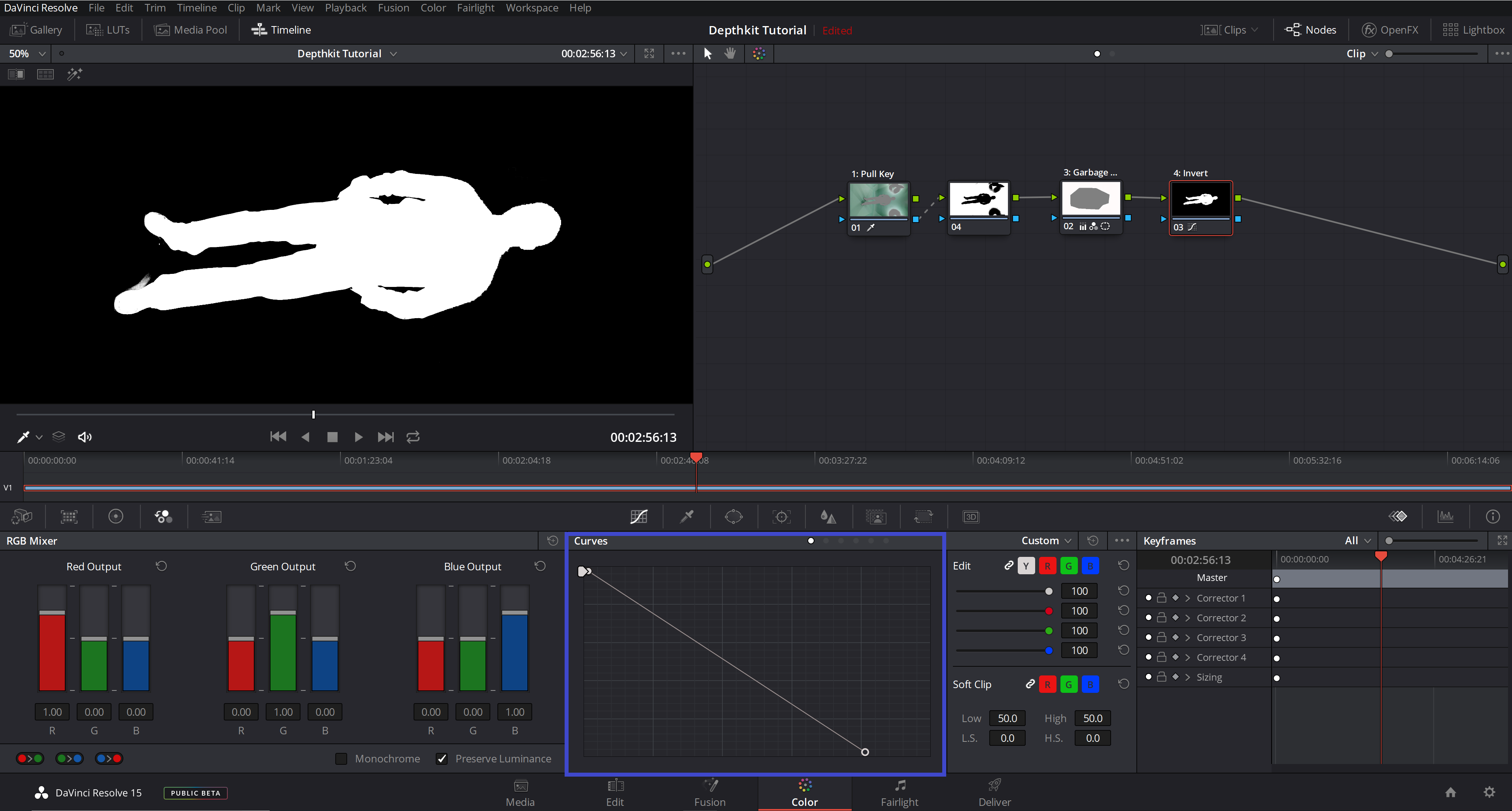The width and height of the screenshot is (1512, 811).
Task: Show the Scopes panel icon
Action: pos(1445,517)
